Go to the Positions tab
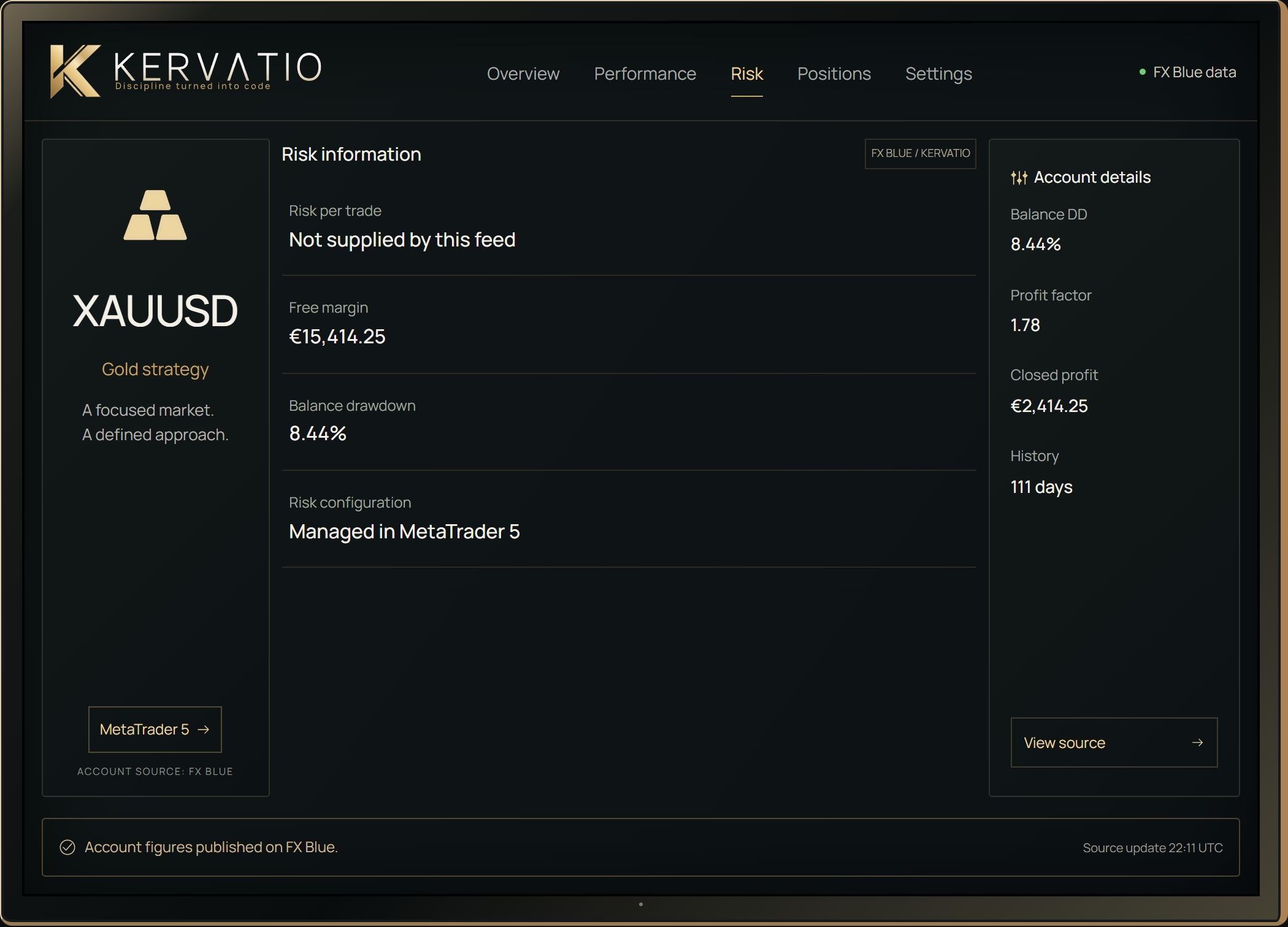Viewport: 1288px width, 927px height. coord(834,74)
